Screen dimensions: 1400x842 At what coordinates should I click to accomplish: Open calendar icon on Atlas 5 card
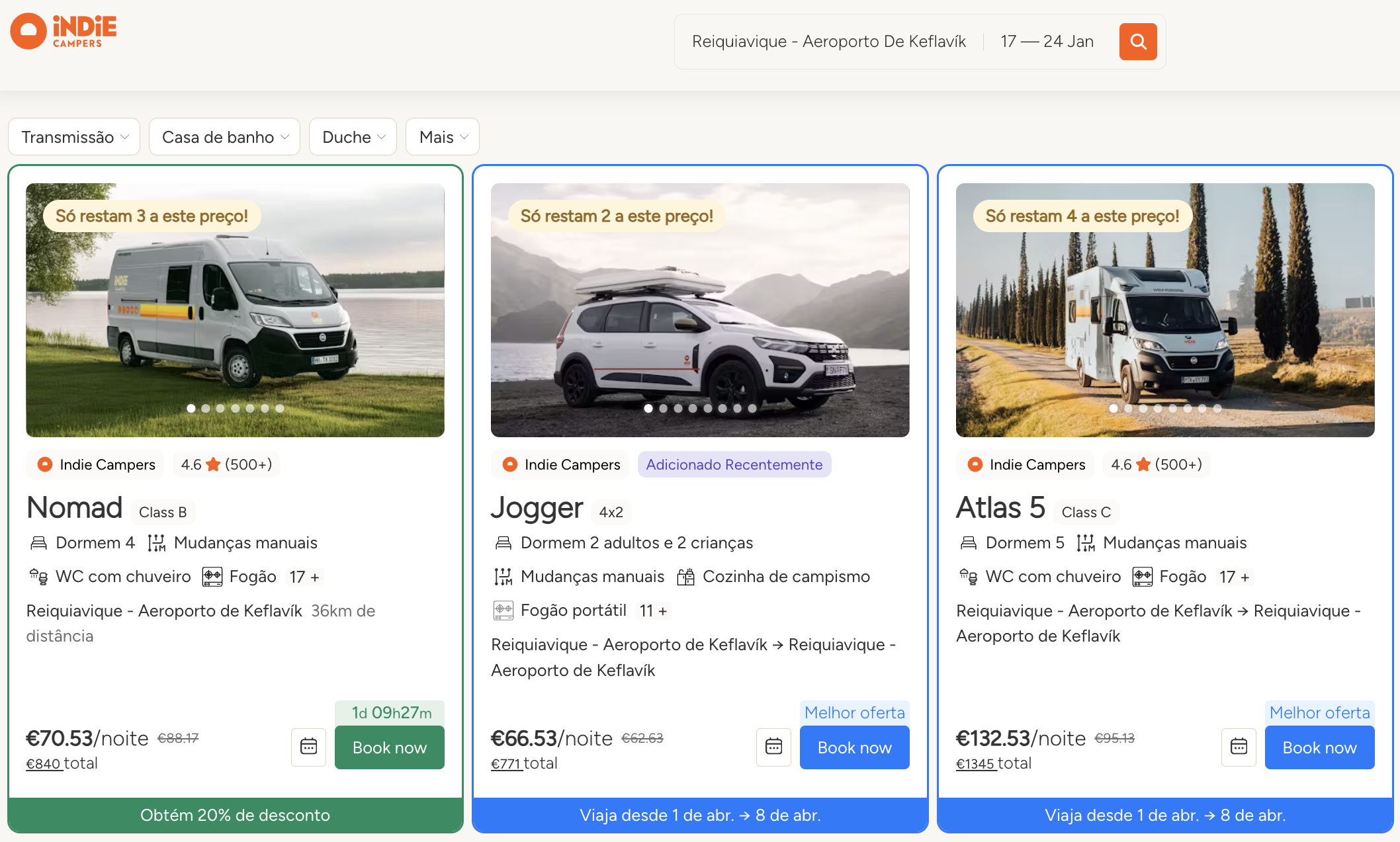point(1239,747)
